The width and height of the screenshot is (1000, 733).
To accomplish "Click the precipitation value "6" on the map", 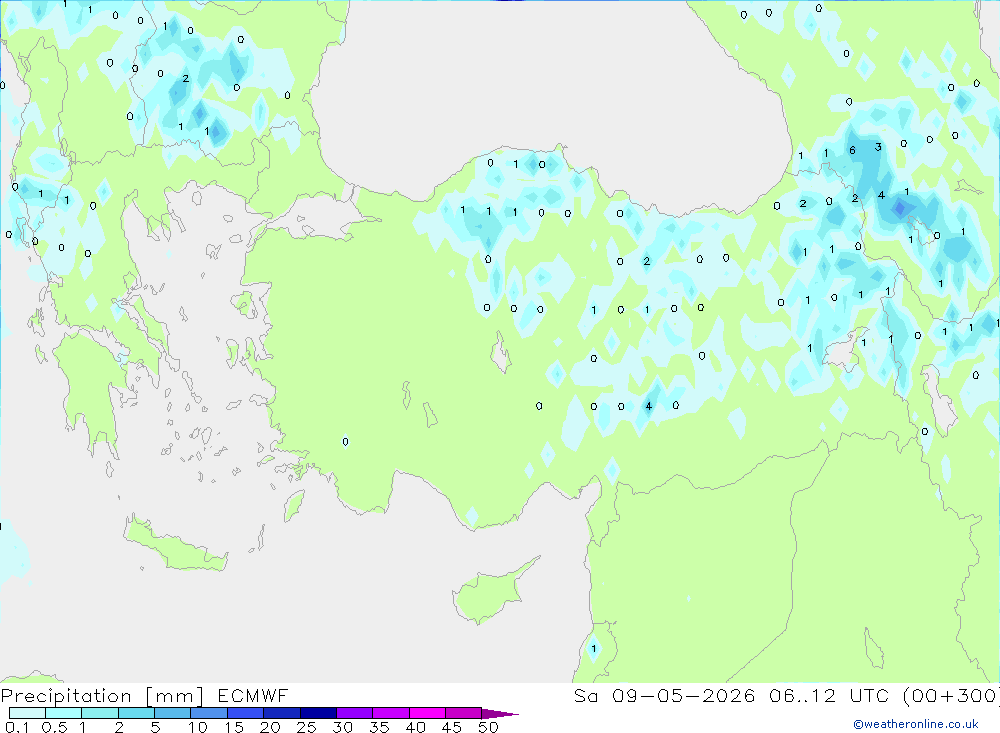I will pos(852,151).
